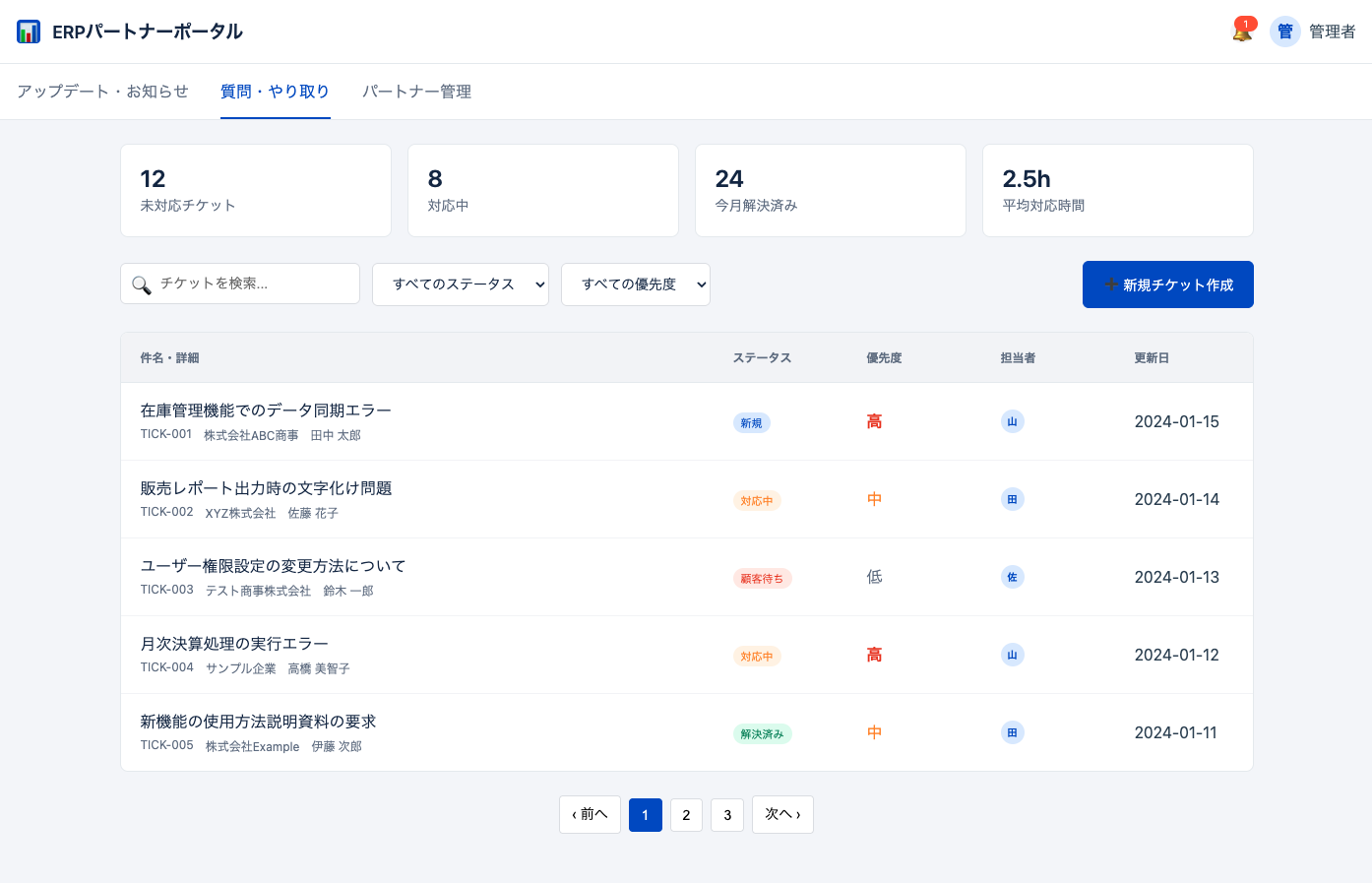The height and width of the screenshot is (883, 1372).
Task: Click assignee avatar 佐 for TICK-003
Action: click(1012, 577)
